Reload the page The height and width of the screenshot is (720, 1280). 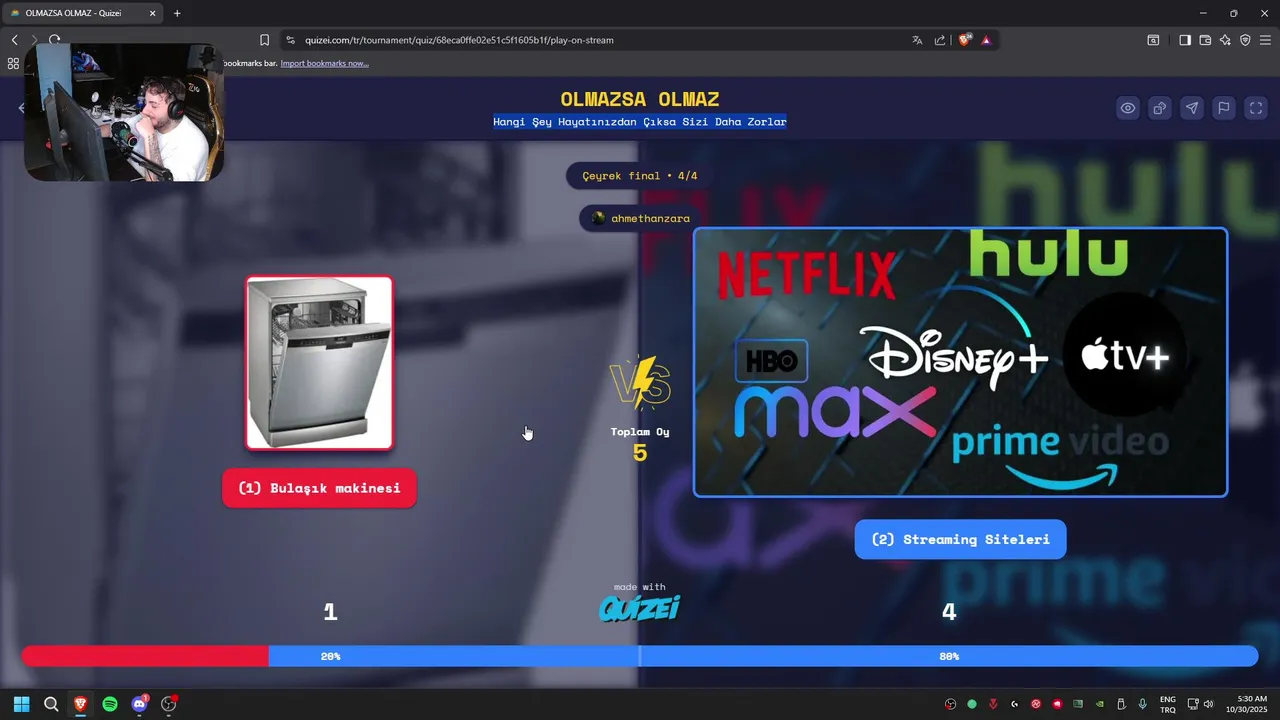54,40
